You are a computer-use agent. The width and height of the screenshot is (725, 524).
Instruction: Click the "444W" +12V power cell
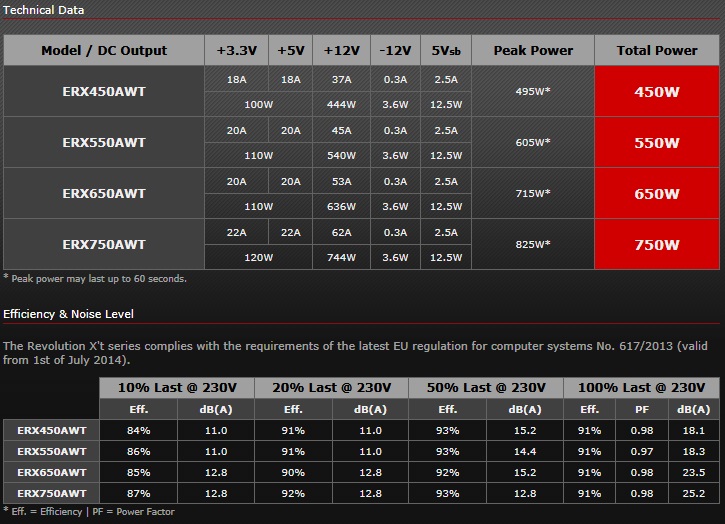point(341,104)
